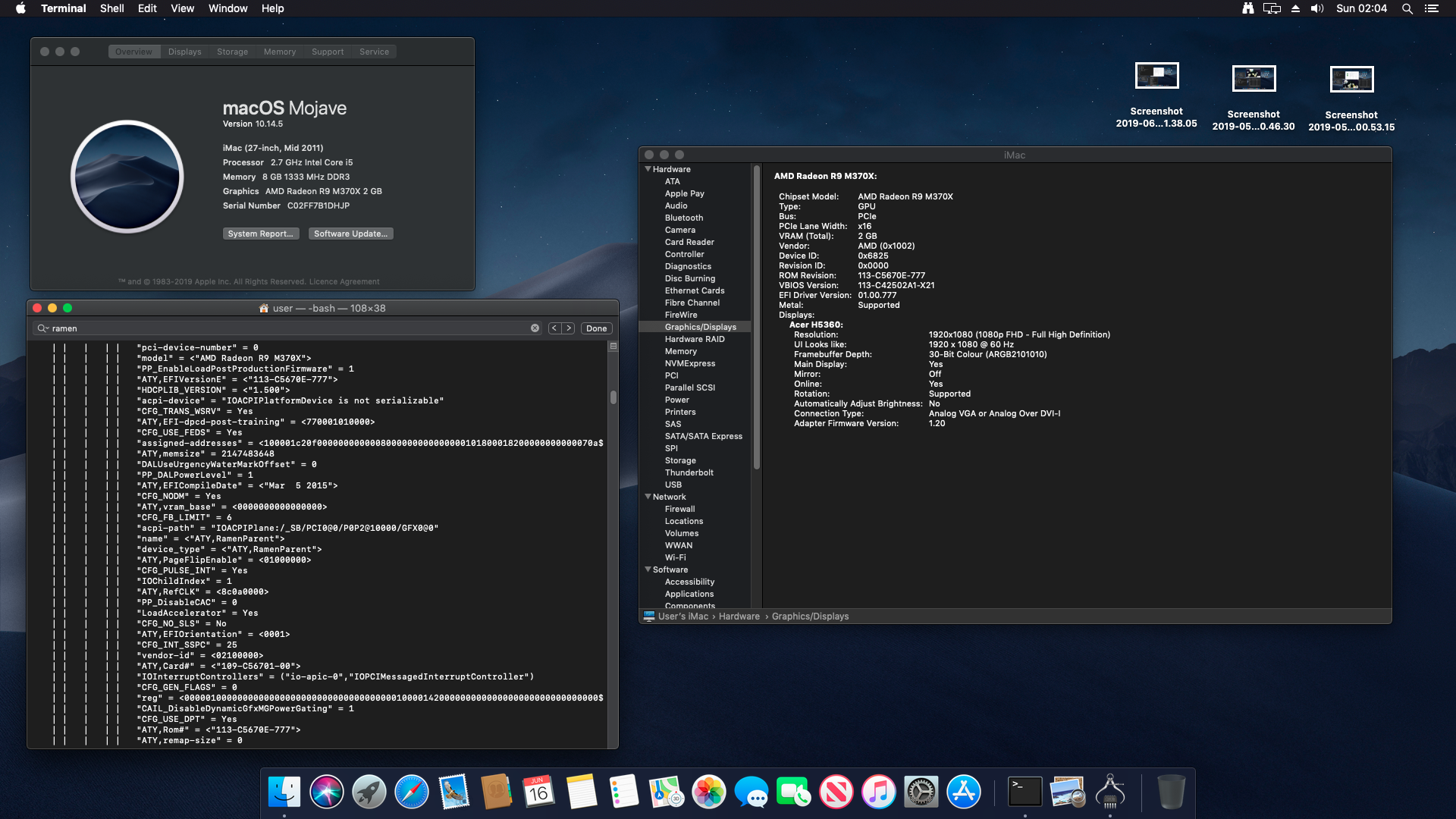1456x819 pixels.
Task: Go to previous search match in Terminal
Action: coord(554,328)
